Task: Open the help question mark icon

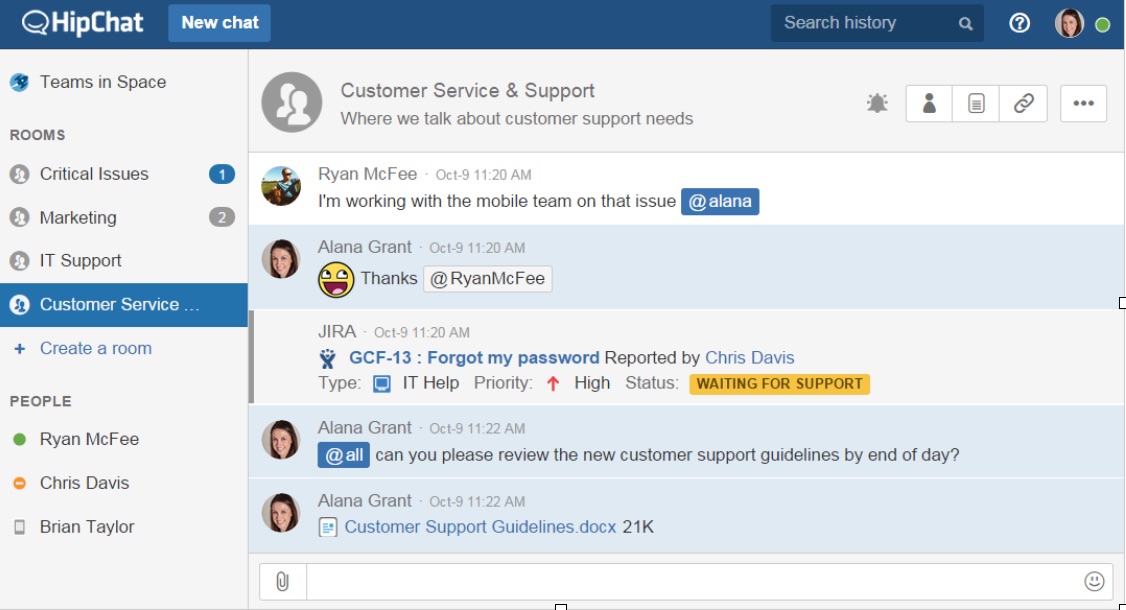Action: (1019, 23)
